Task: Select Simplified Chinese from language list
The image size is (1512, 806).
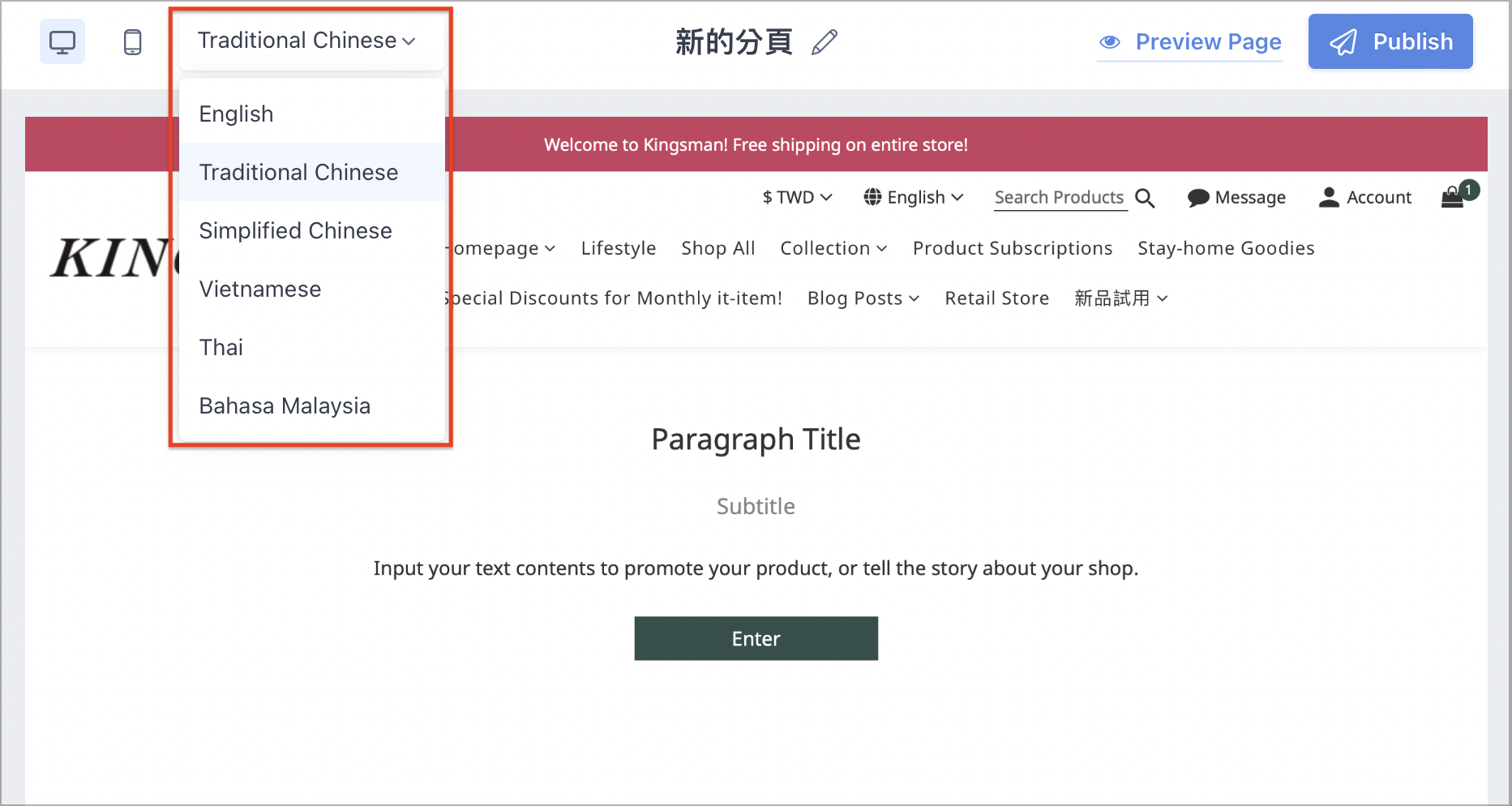Action: tap(312, 230)
